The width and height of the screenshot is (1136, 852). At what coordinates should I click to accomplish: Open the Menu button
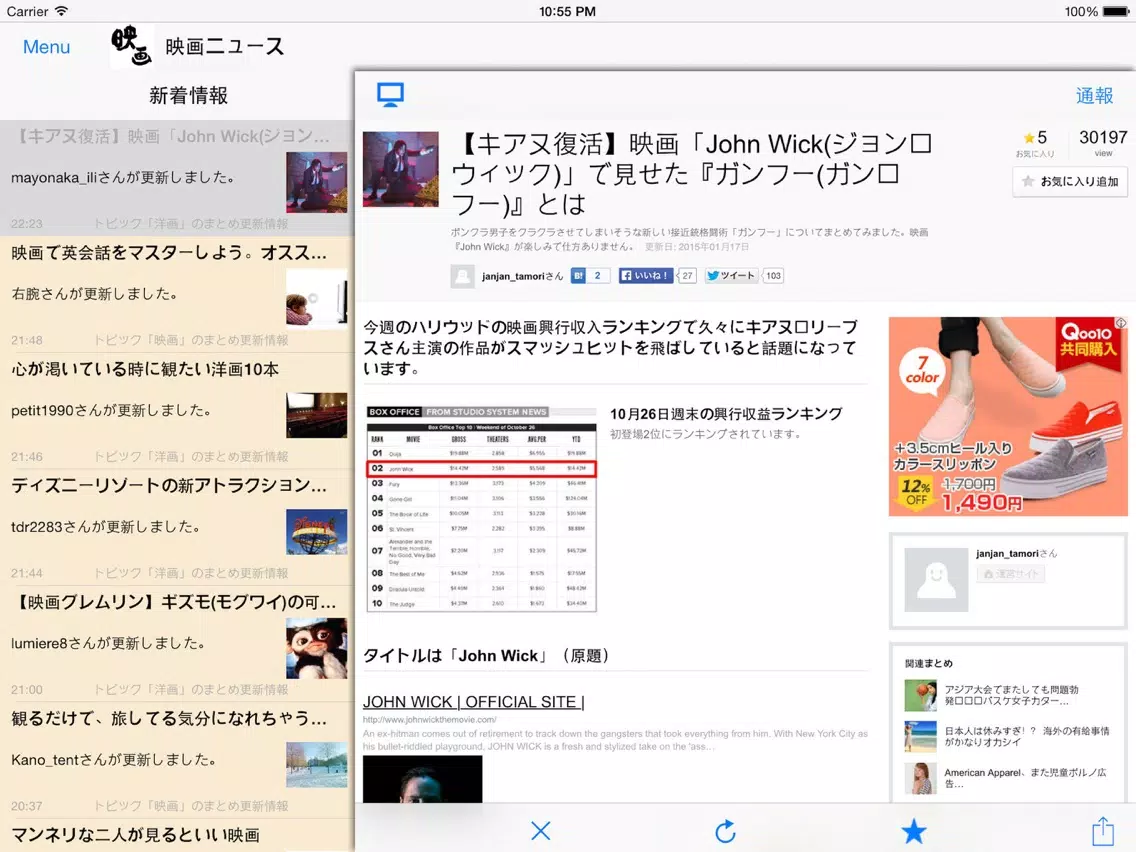[x=46, y=46]
